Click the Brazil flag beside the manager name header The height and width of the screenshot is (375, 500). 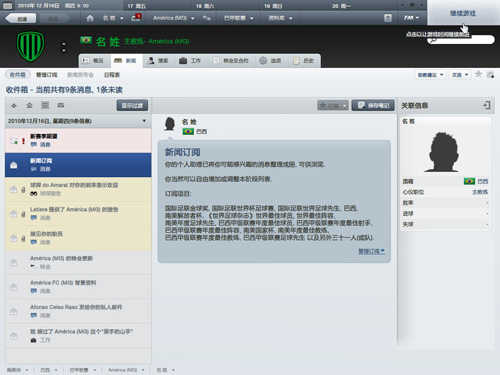86,41
